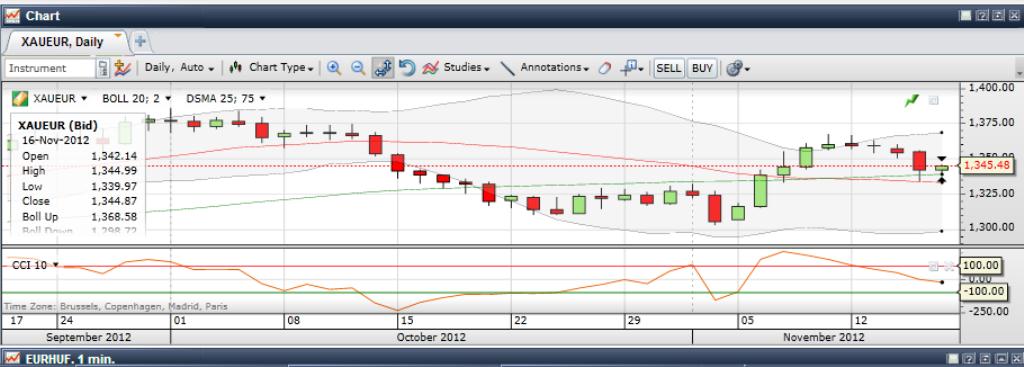
Task: Open the Daily, Auto timeframe dropdown
Action: point(179,67)
